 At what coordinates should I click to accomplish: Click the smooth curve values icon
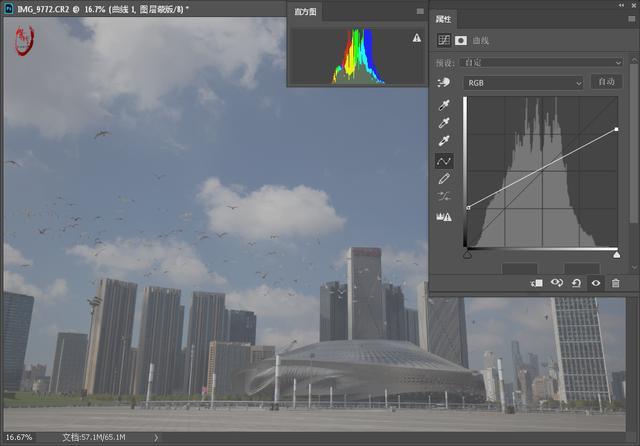pyautogui.click(x=445, y=196)
